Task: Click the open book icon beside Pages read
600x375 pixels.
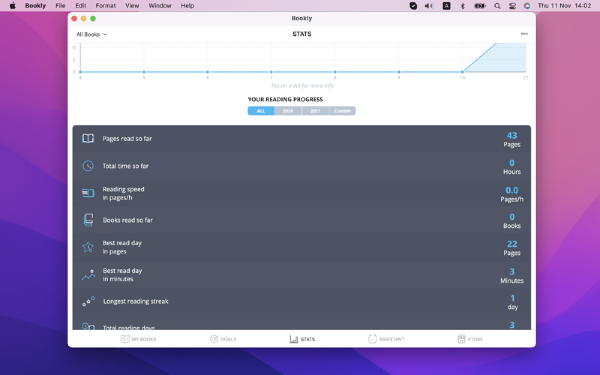Action: [88, 139]
